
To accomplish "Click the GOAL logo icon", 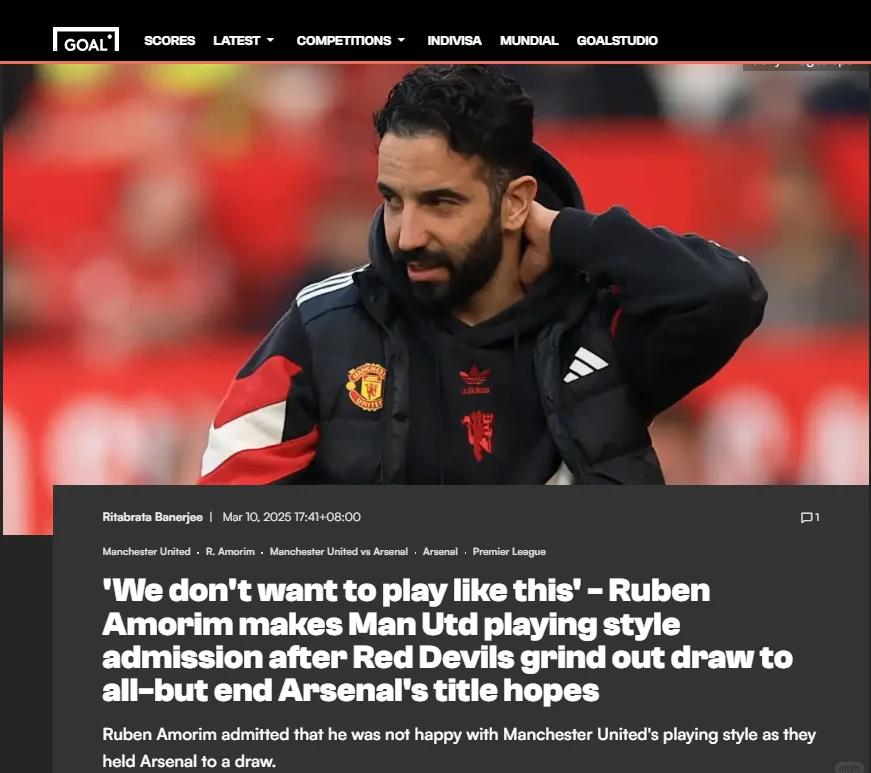I will (86, 40).
